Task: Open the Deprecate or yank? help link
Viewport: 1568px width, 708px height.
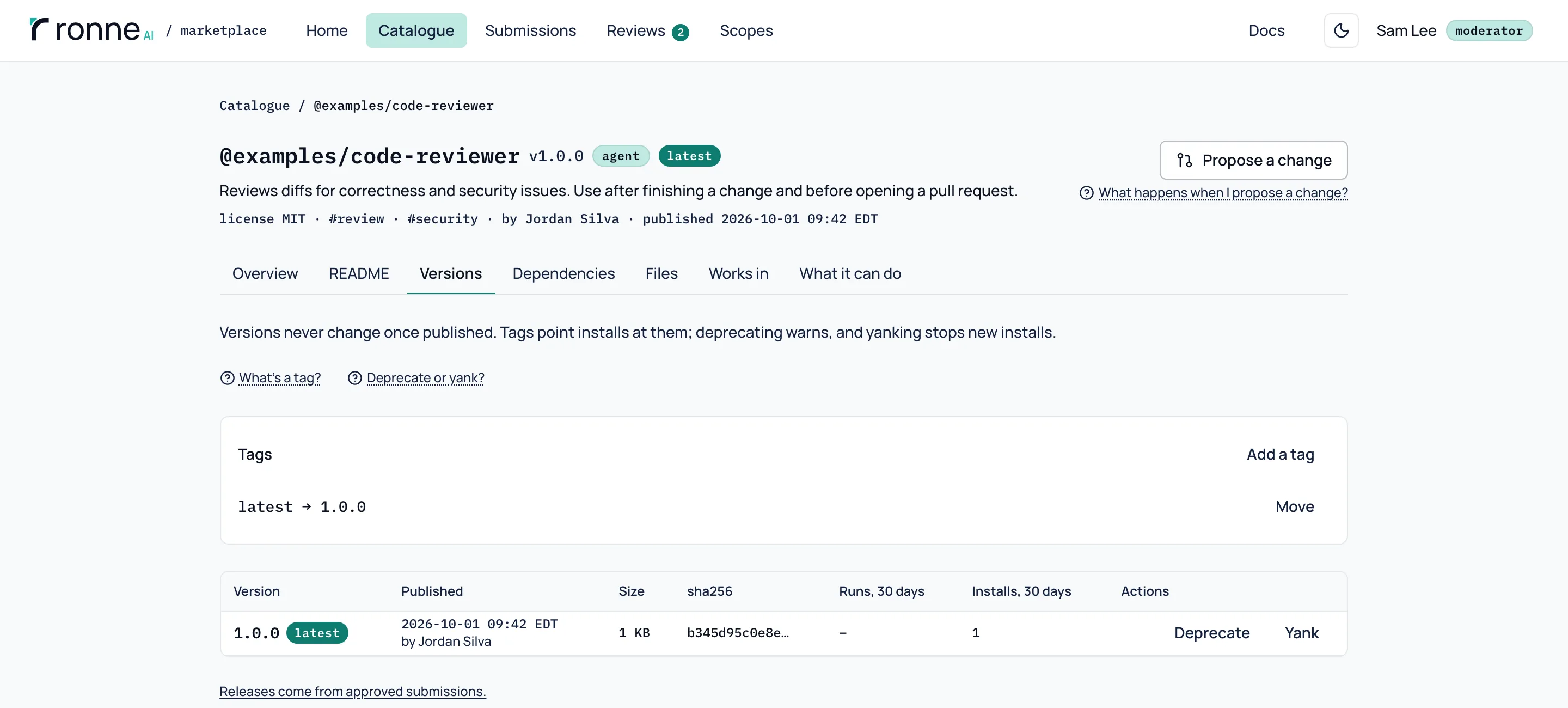Action: [x=425, y=378]
